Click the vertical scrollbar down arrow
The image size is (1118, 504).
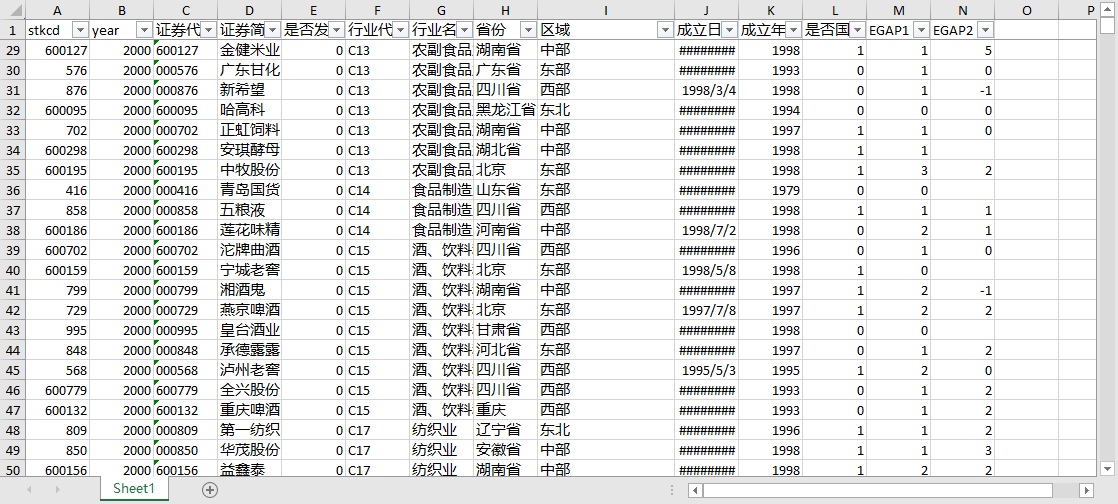(x=1107, y=468)
